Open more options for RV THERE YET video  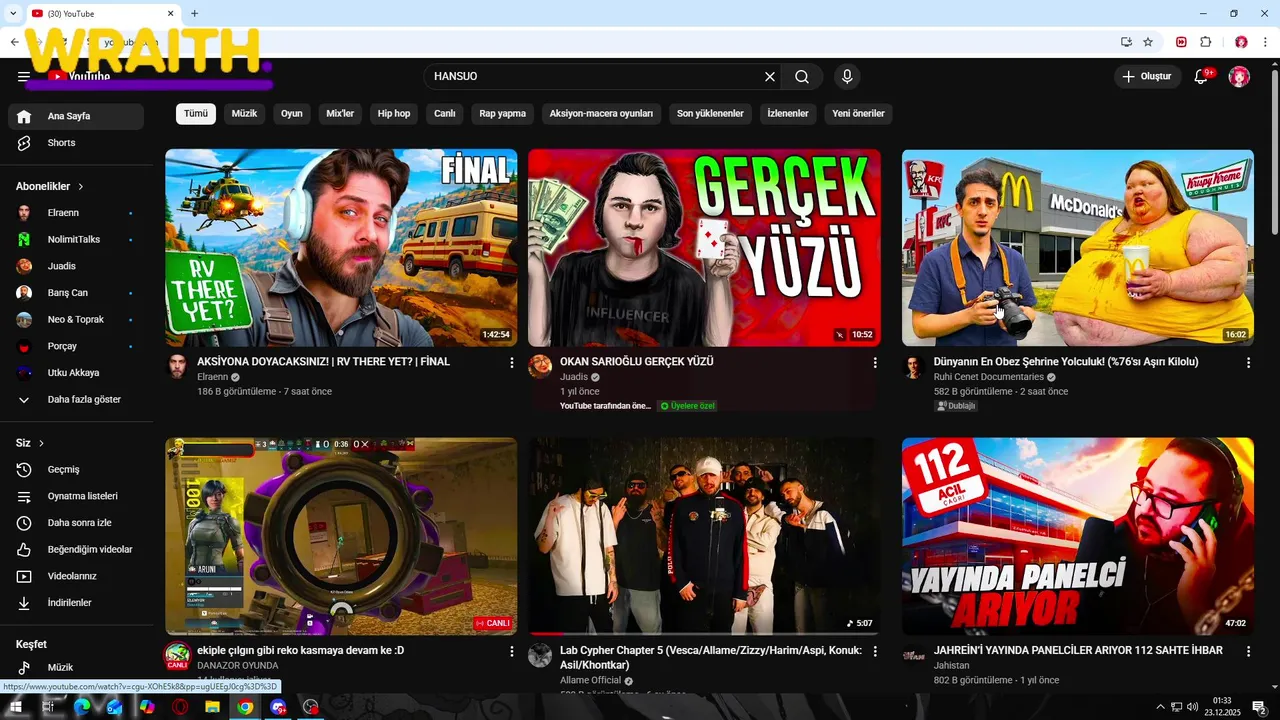512,363
